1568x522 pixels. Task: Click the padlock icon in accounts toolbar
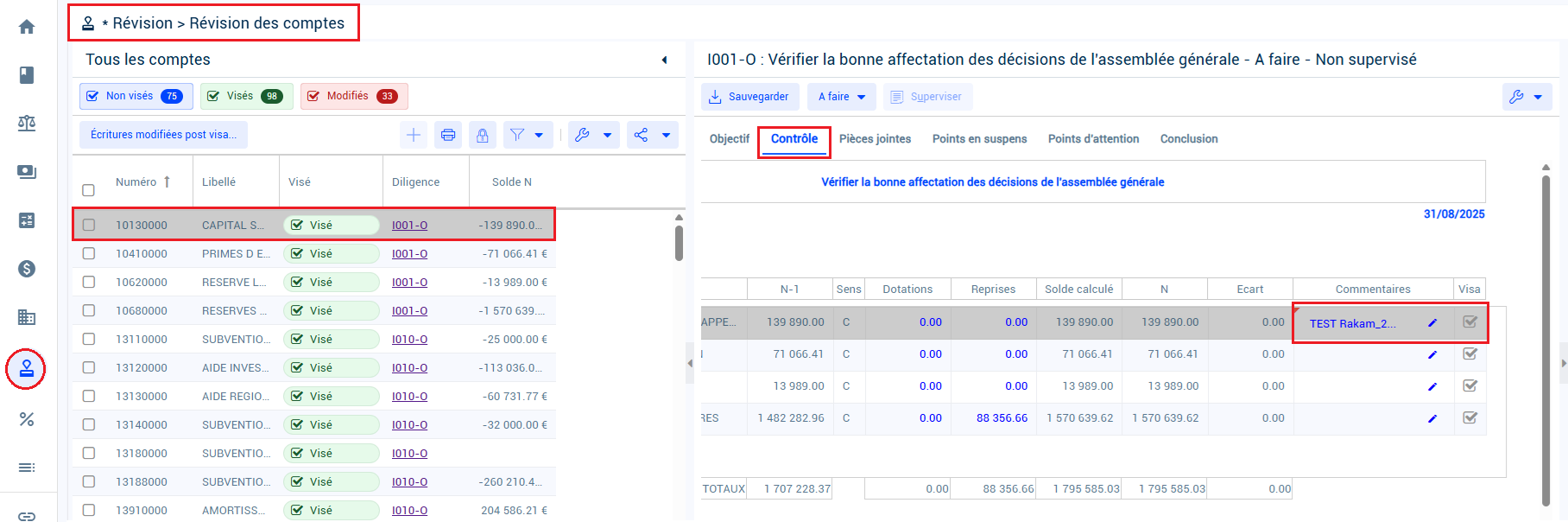[483, 135]
